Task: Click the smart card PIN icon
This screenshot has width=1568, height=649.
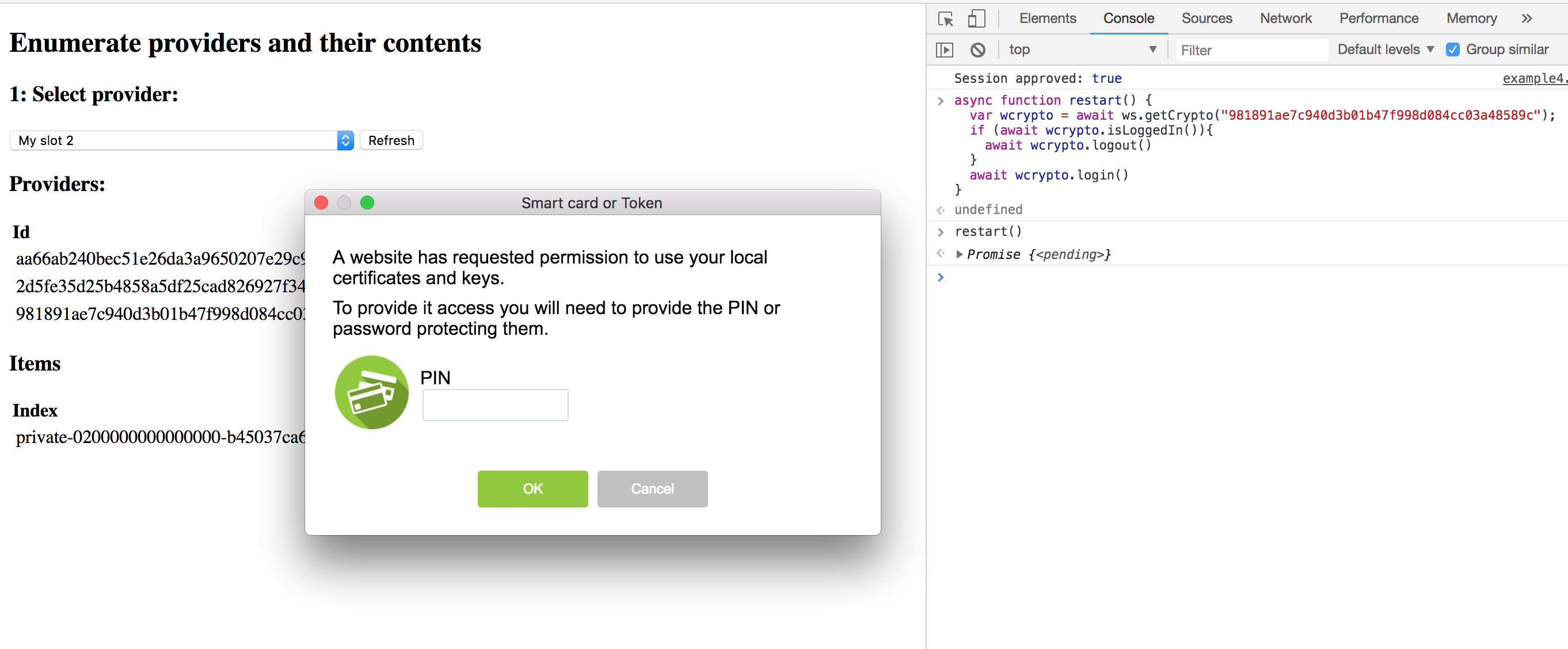Action: click(371, 392)
